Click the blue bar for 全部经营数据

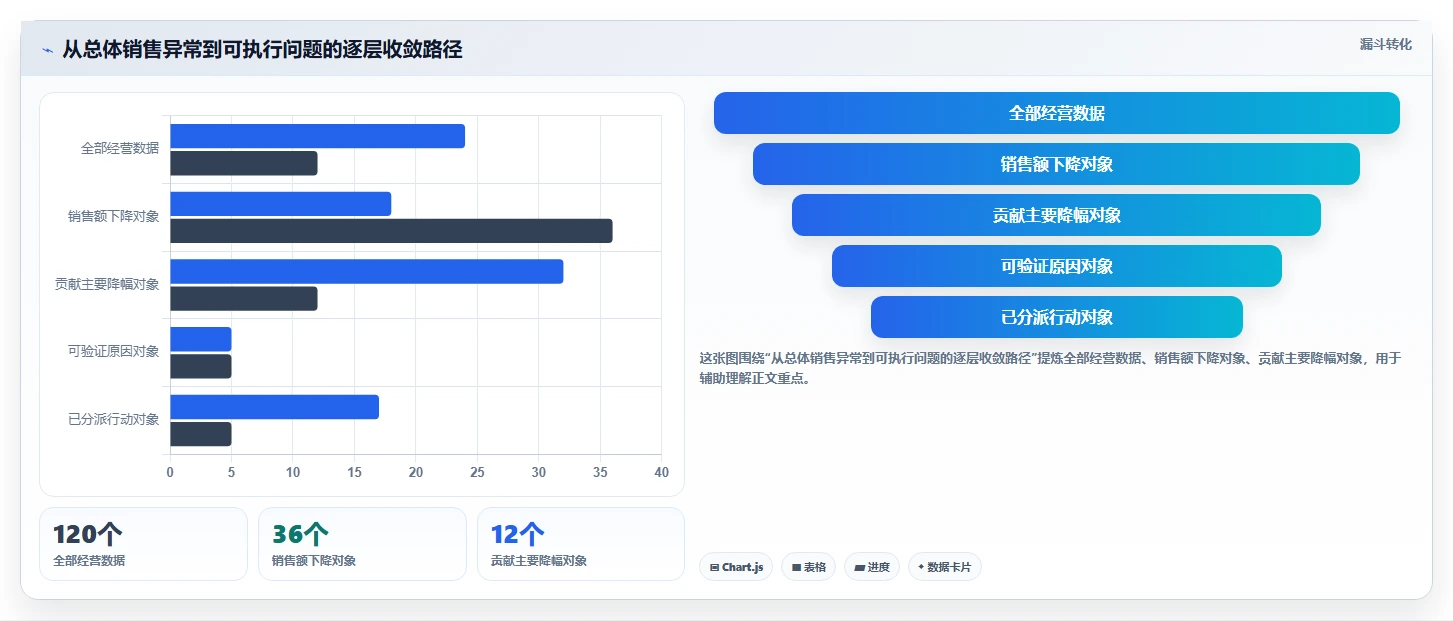[x=317, y=136]
